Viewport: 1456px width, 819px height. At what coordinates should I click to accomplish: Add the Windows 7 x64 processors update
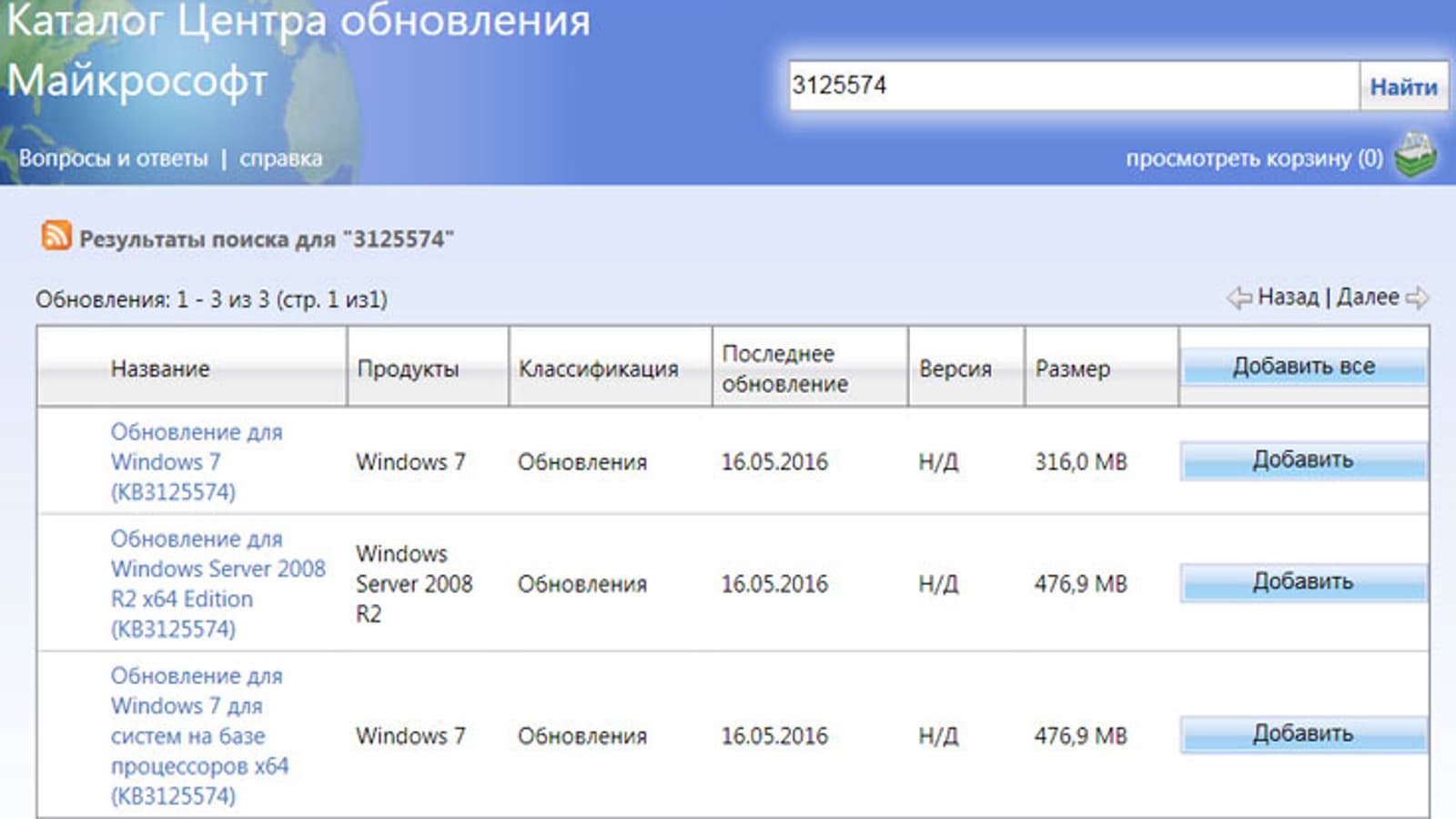(1303, 734)
